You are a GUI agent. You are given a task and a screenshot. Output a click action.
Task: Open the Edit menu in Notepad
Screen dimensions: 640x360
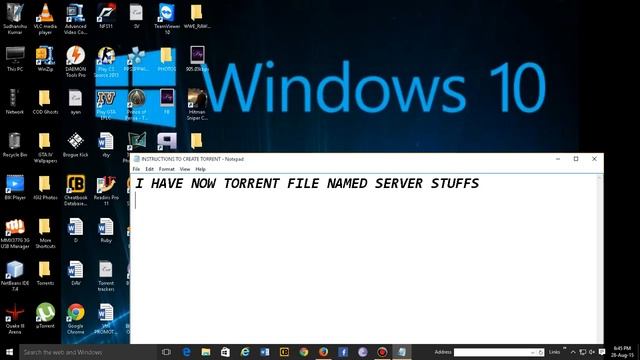(x=149, y=169)
